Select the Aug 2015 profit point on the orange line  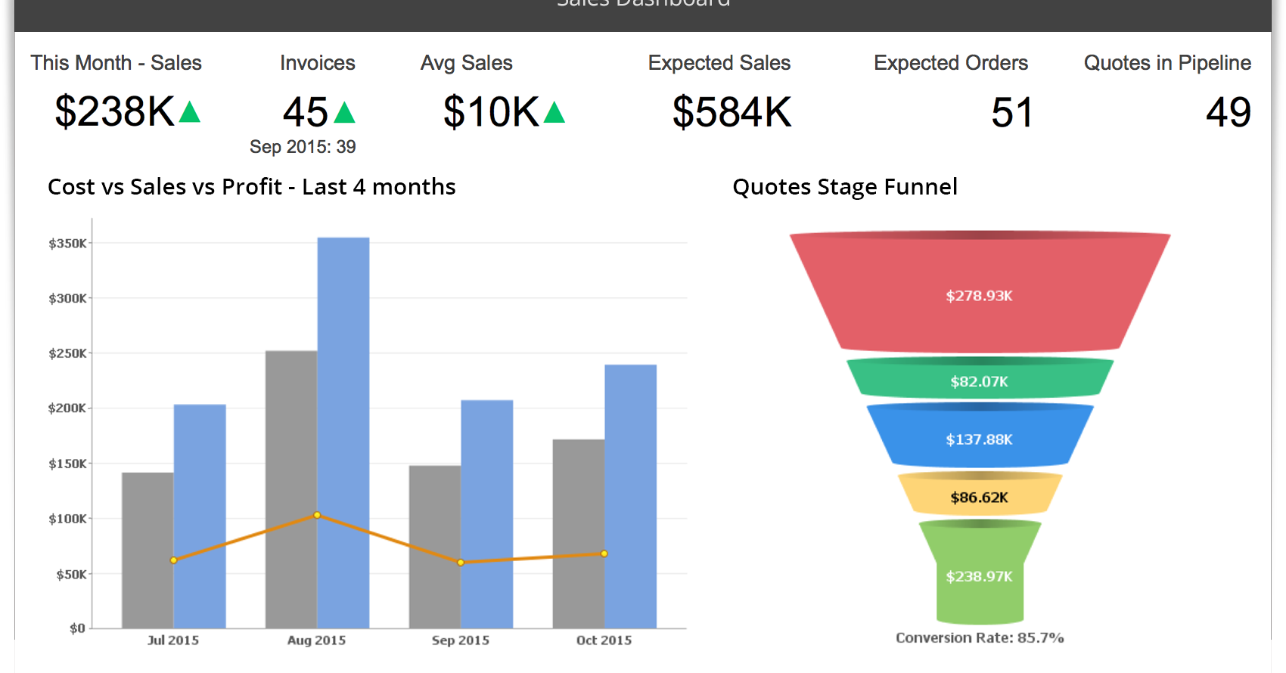317,515
